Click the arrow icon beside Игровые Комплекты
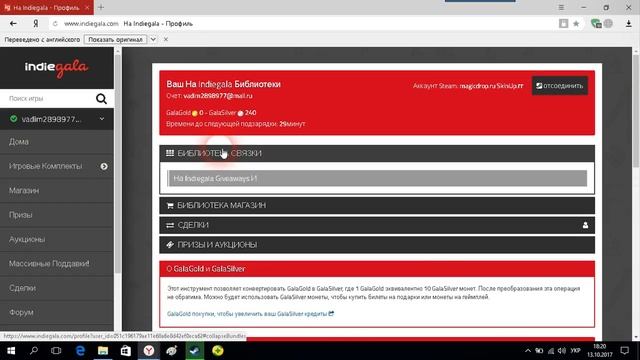This screenshot has height=360, width=640. [x=104, y=166]
